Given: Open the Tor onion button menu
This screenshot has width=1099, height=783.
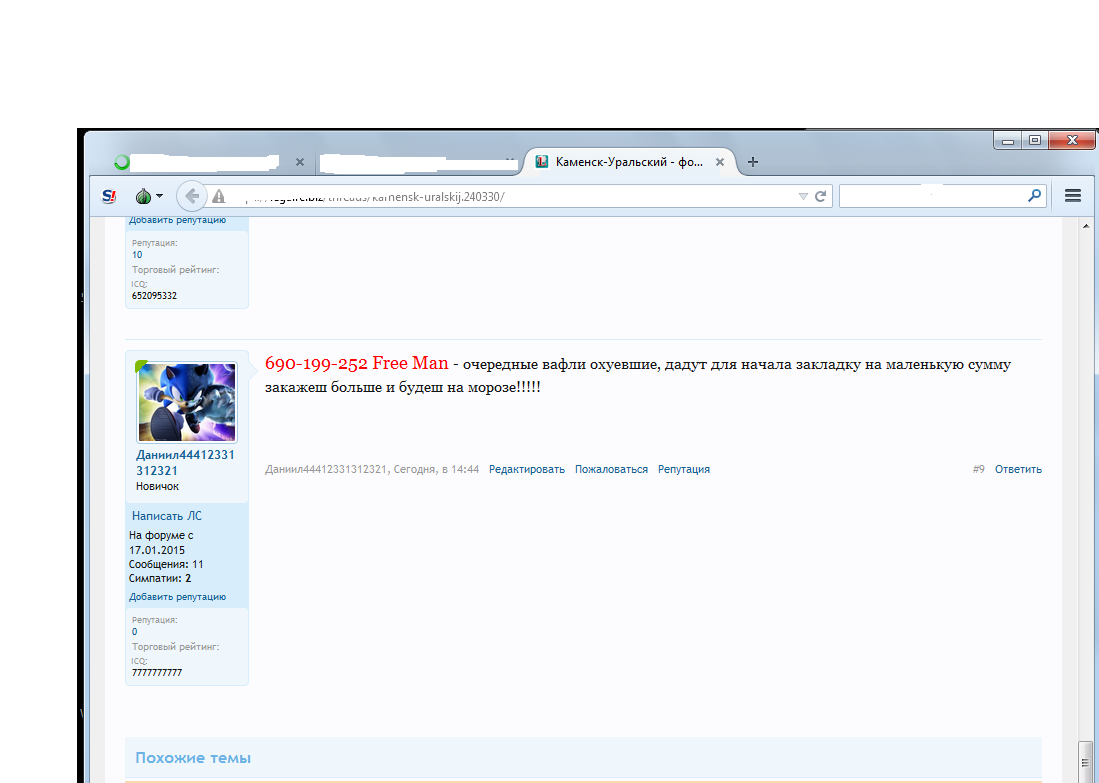Looking at the screenshot, I should coord(149,196).
